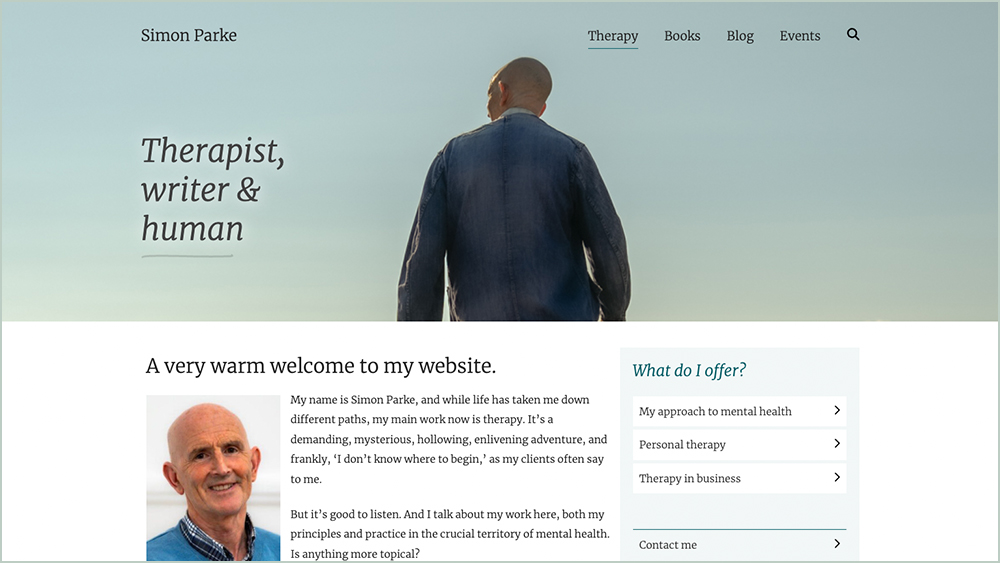Click arrow beside Therapy in business
The height and width of the screenshot is (563, 1000).
coord(837,478)
